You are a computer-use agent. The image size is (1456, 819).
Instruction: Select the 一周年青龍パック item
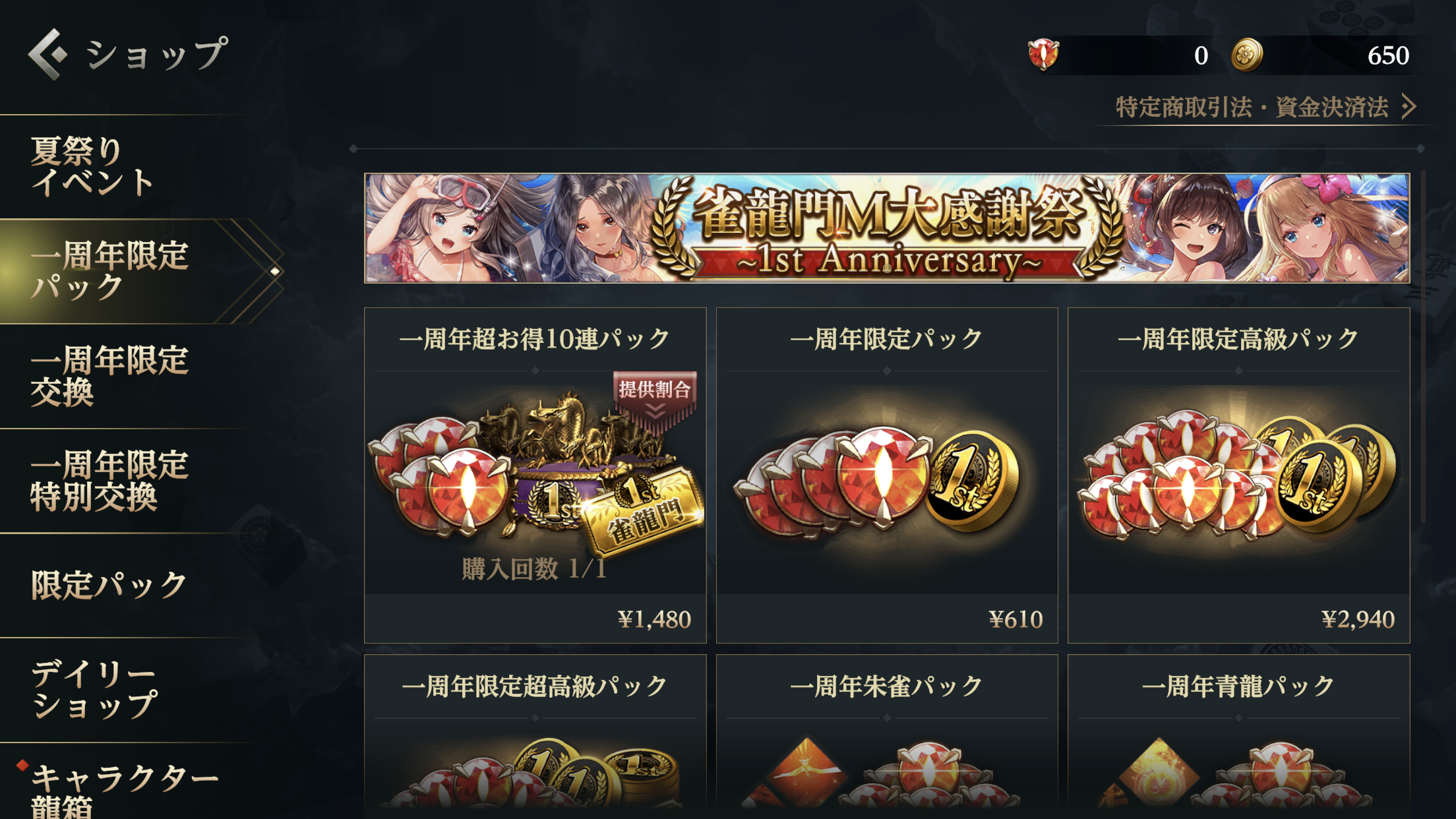(1238, 737)
